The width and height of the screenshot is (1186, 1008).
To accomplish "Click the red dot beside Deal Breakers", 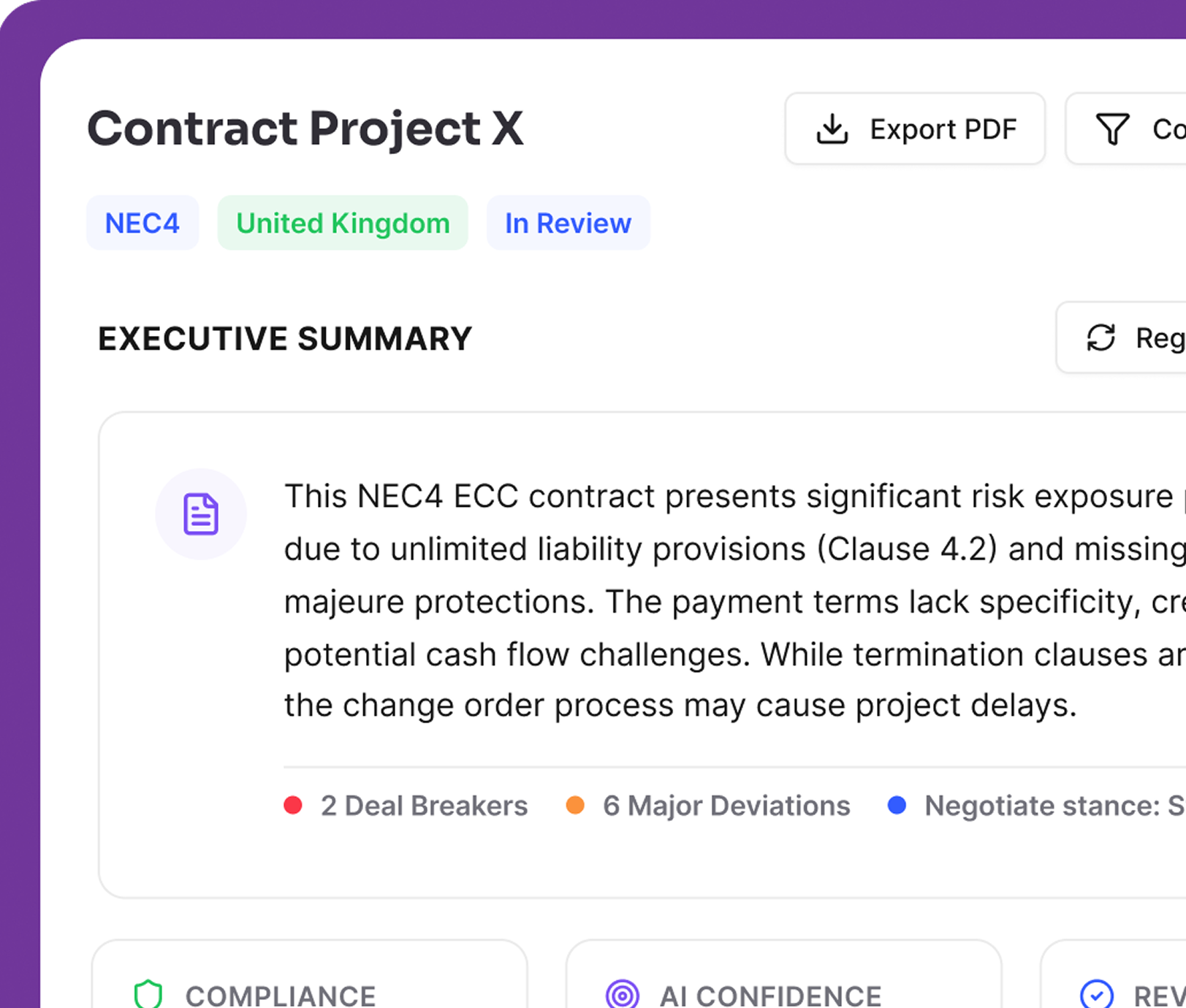I will point(294,806).
